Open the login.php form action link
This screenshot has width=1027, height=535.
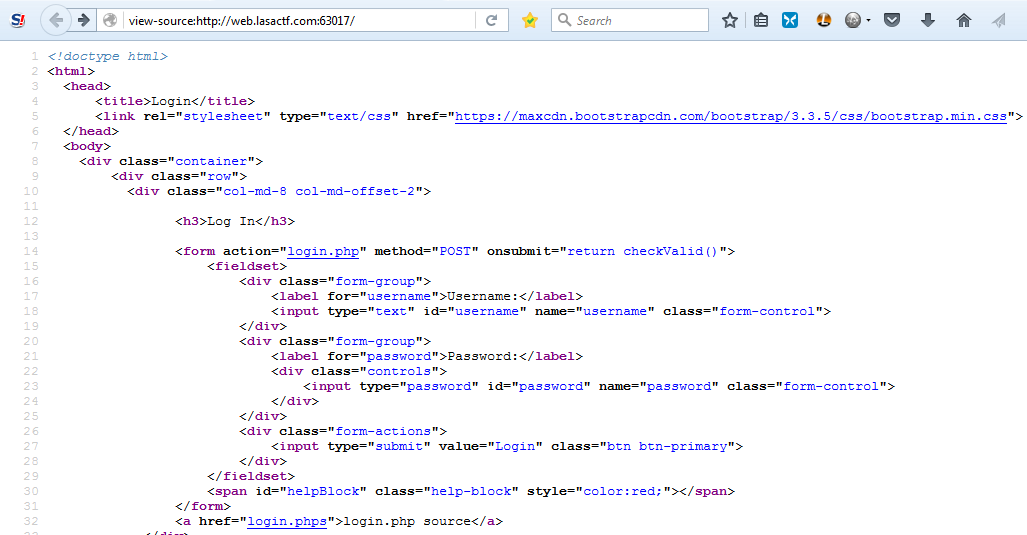tap(323, 251)
